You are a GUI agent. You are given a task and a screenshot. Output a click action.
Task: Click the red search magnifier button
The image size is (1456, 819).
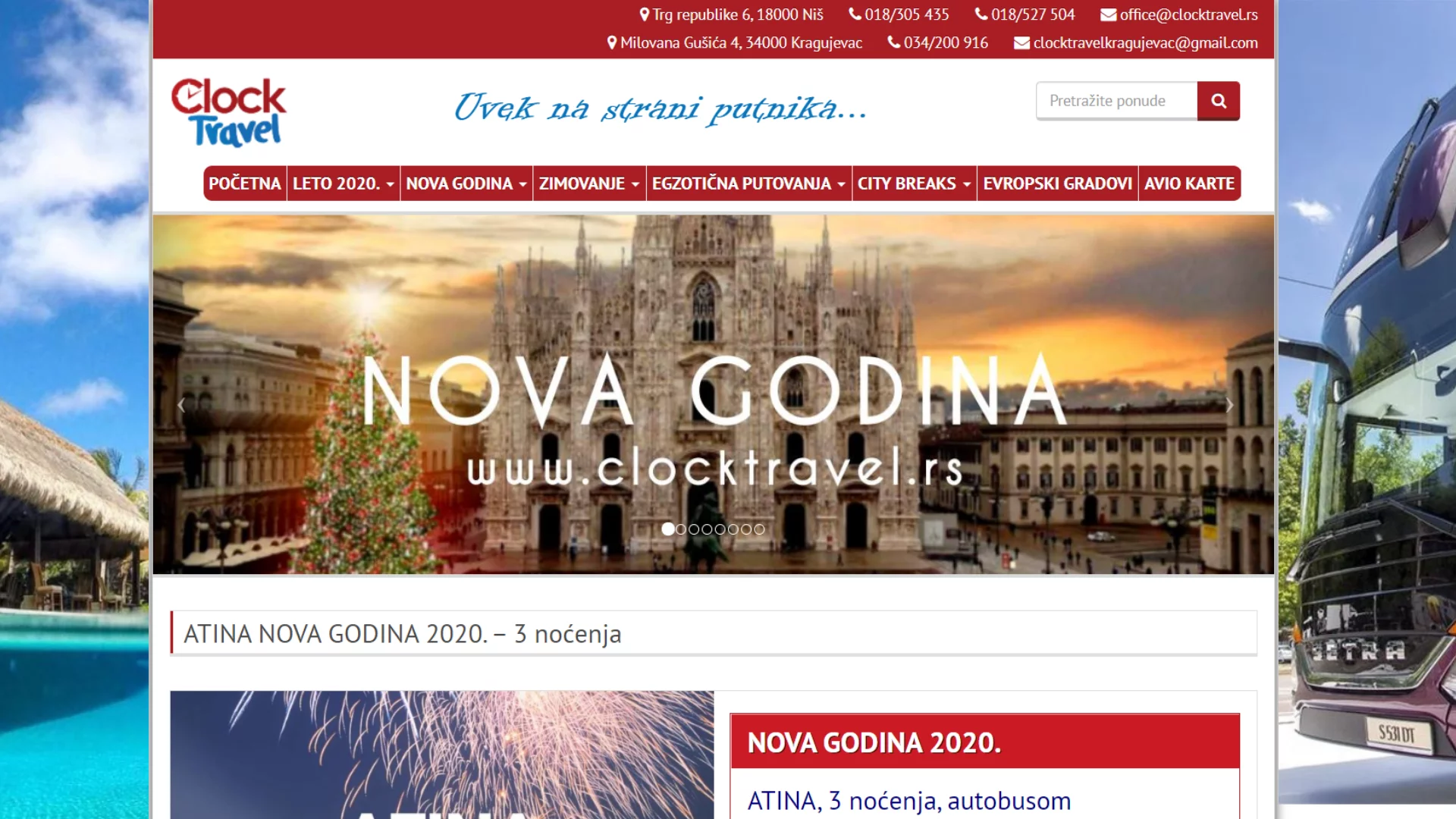(1218, 101)
